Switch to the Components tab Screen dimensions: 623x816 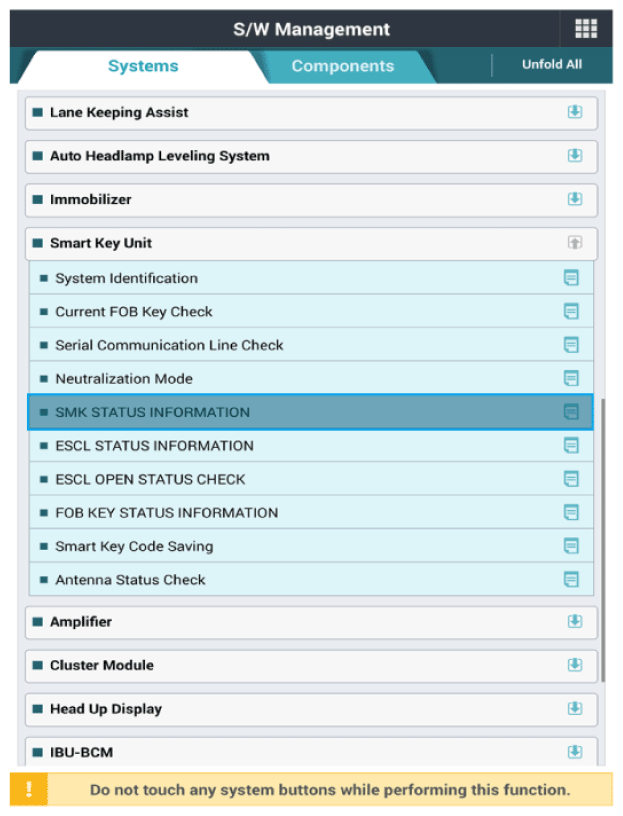click(x=342, y=67)
